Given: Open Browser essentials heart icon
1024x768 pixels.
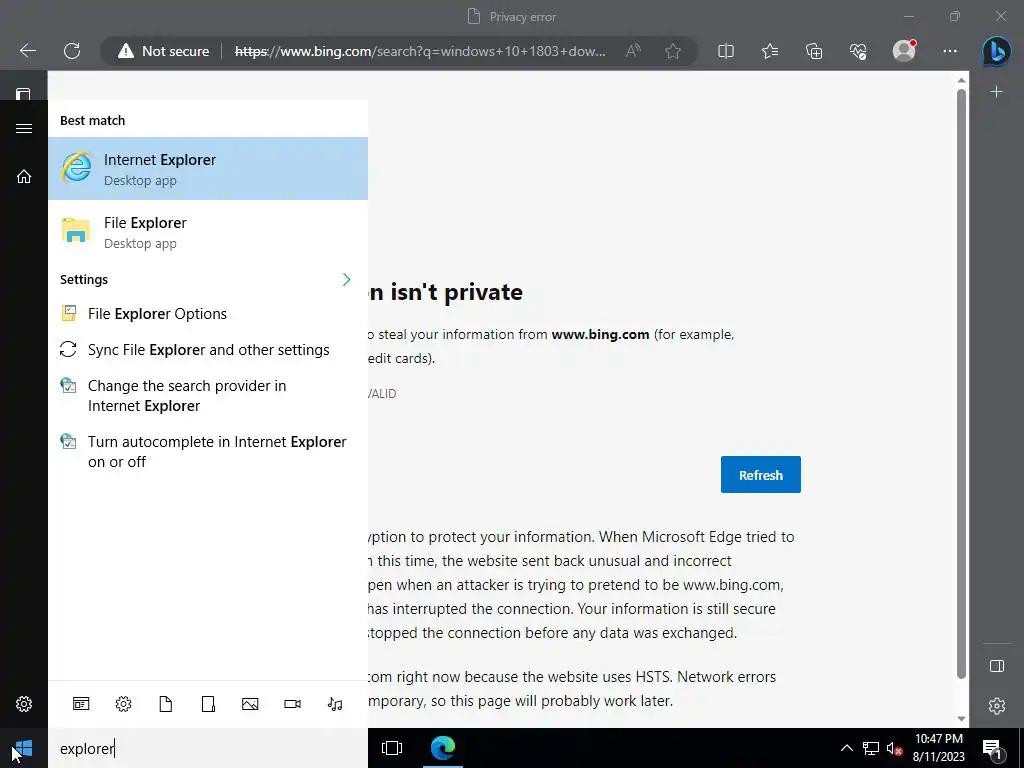Looking at the screenshot, I should (x=858, y=51).
